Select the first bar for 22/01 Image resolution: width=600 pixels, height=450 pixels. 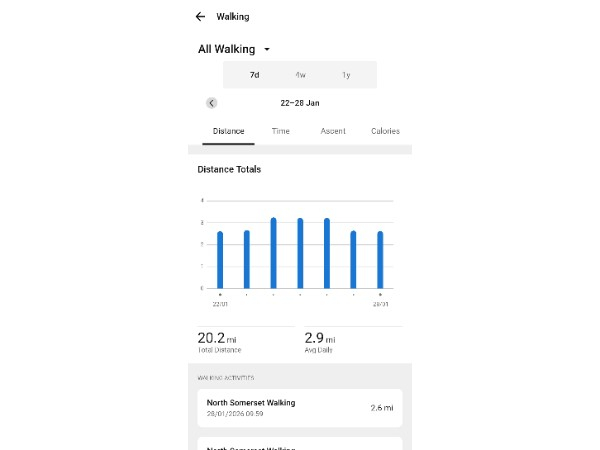(x=220, y=260)
